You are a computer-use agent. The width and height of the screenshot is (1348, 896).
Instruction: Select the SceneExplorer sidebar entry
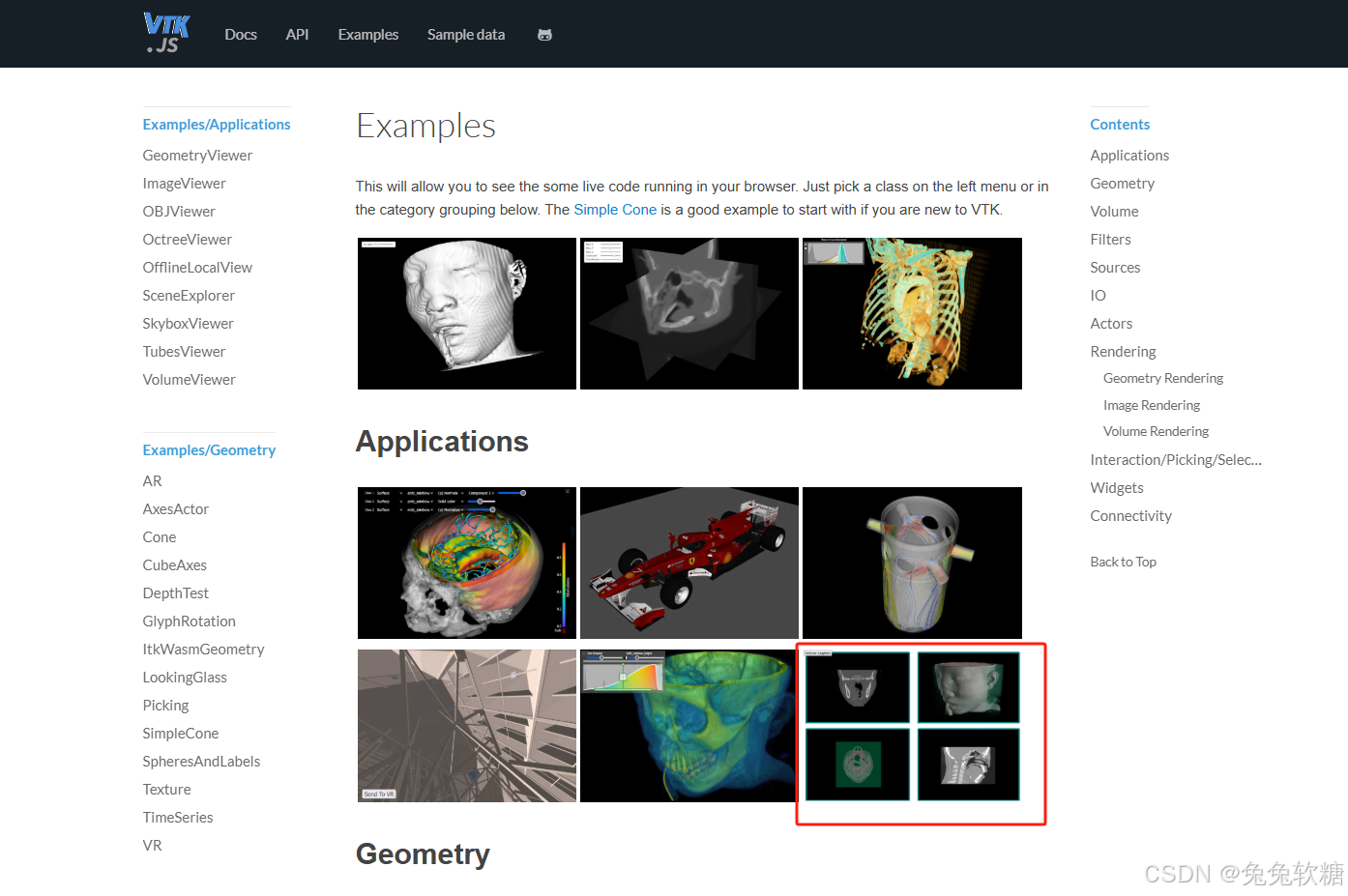[189, 295]
